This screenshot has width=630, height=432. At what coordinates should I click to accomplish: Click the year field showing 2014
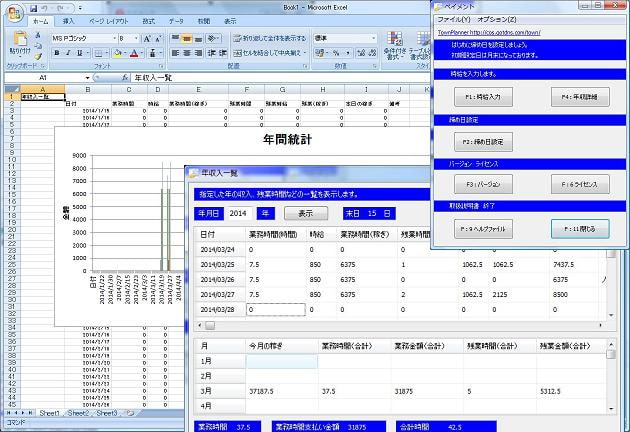point(240,213)
